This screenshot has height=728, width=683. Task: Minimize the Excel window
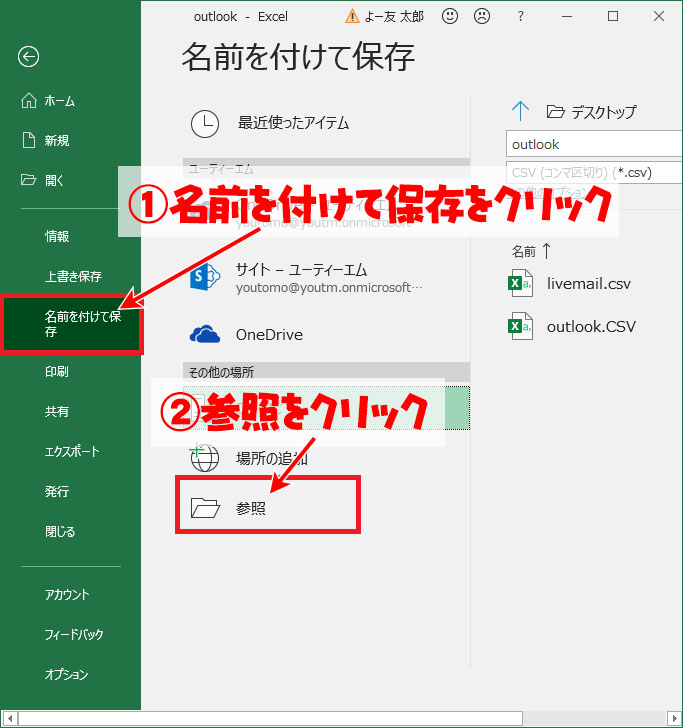pyautogui.click(x=566, y=17)
